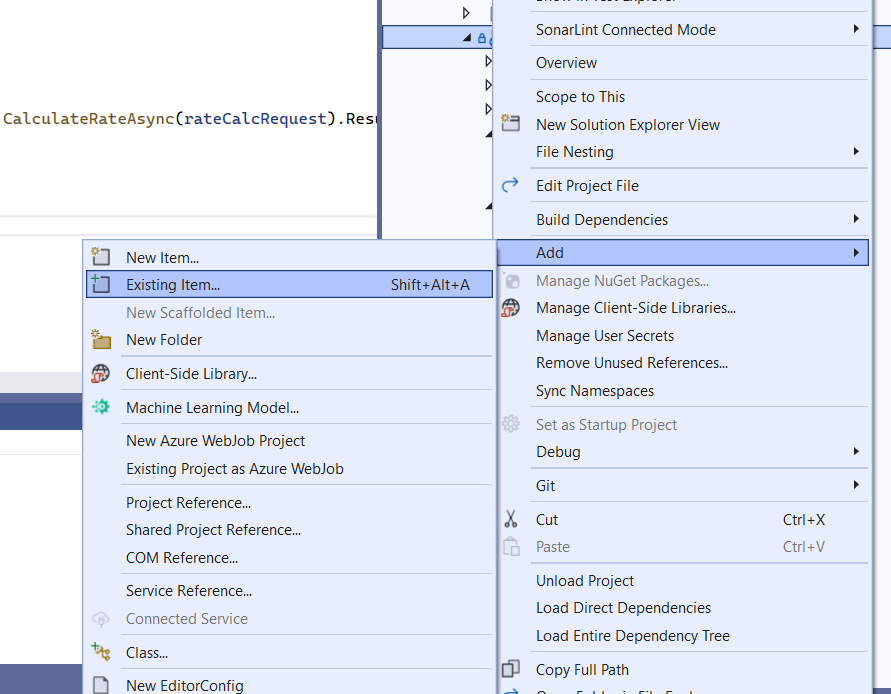Choose New Folder menu entry
This screenshot has height=694, width=891.
[289, 340]
